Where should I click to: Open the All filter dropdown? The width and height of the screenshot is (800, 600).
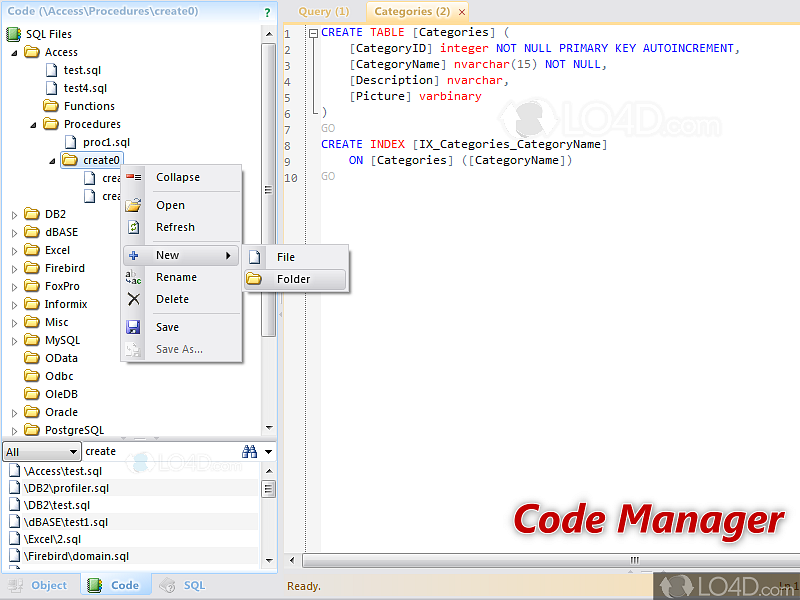click(x=41, y=452)
